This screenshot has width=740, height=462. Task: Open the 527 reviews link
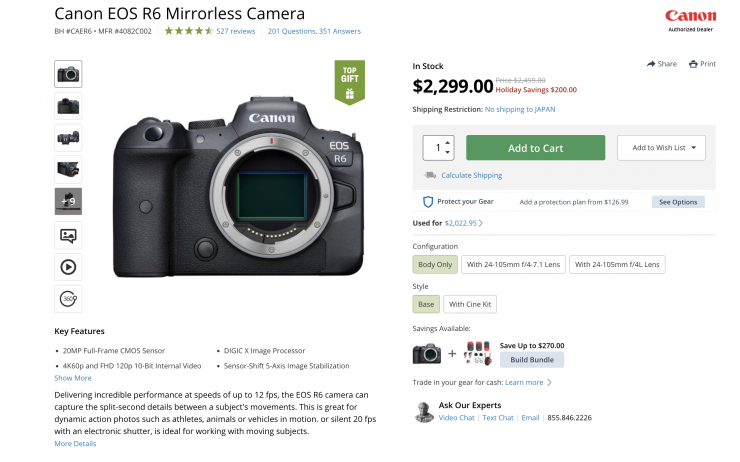pos(236,31)
